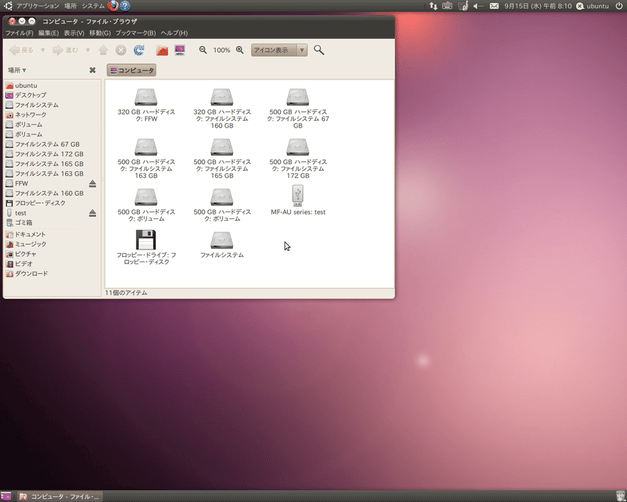Click the show desktop button

6,496
